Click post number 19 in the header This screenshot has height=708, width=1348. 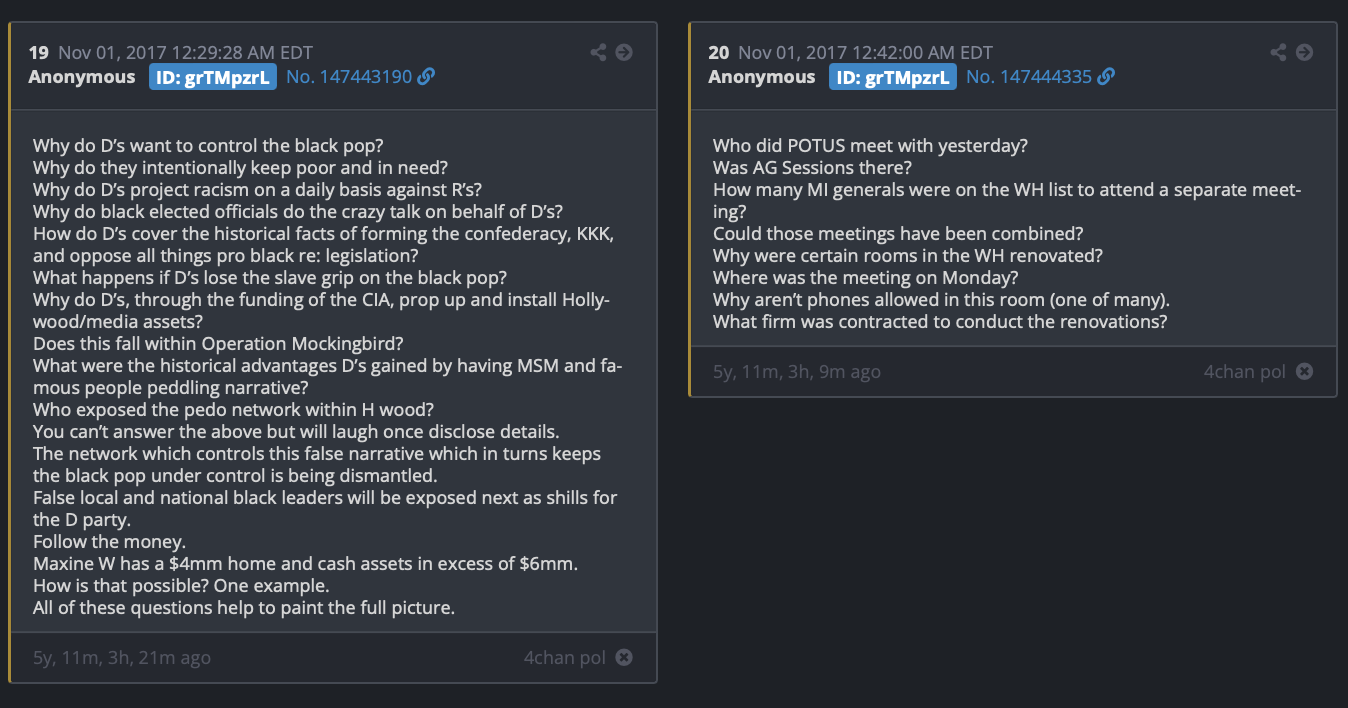pyautogui.click(x=39, y=52)
